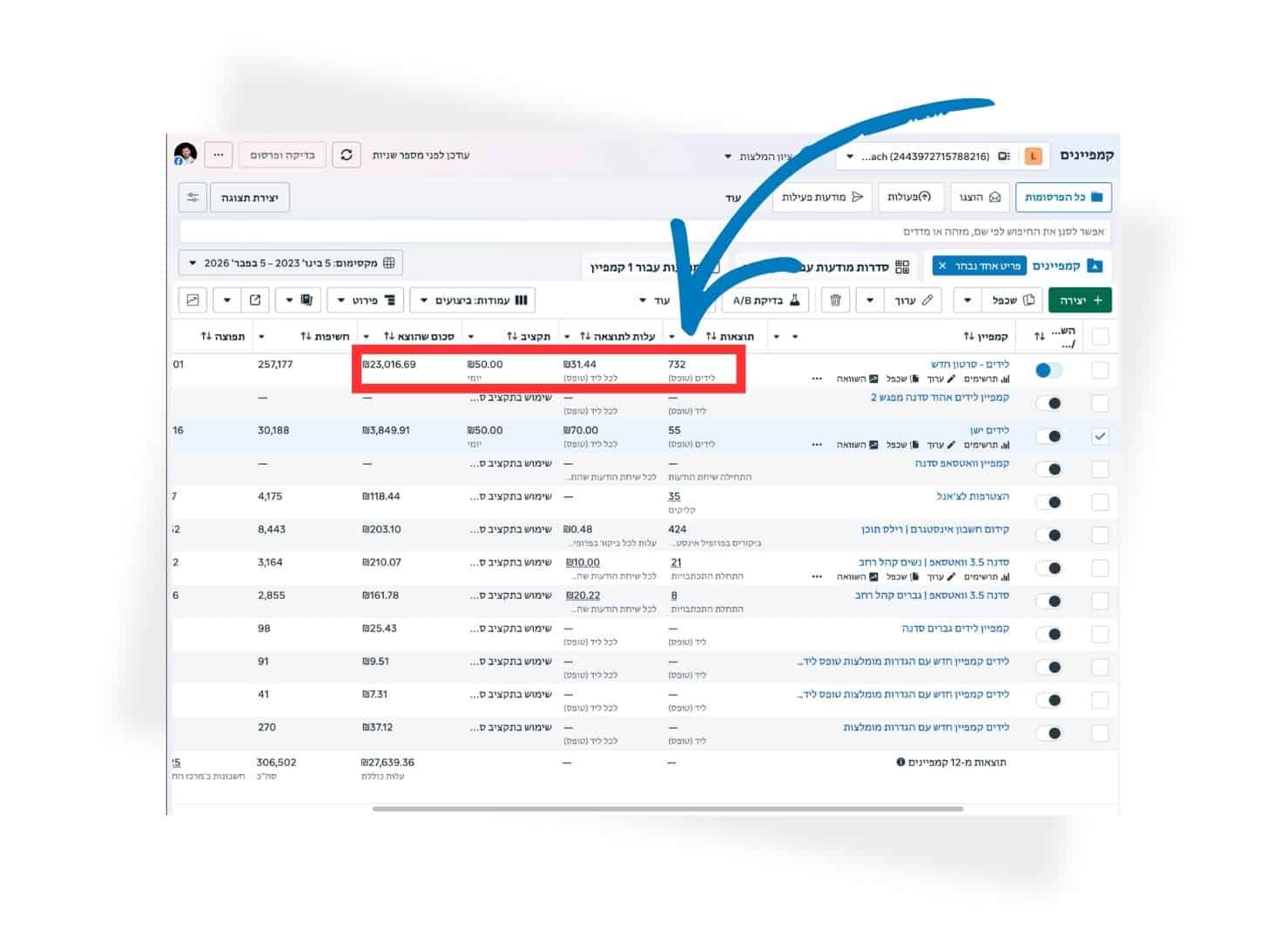Click the reports icon with dropdown arrow
1288x935 pixels.
[x=298, y=300]
